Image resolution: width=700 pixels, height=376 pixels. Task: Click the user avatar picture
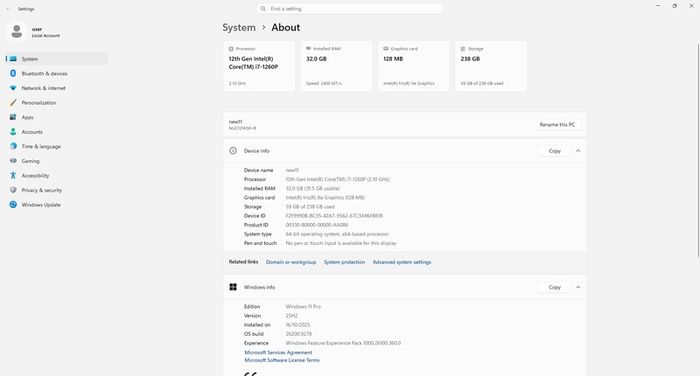[17, 31]
